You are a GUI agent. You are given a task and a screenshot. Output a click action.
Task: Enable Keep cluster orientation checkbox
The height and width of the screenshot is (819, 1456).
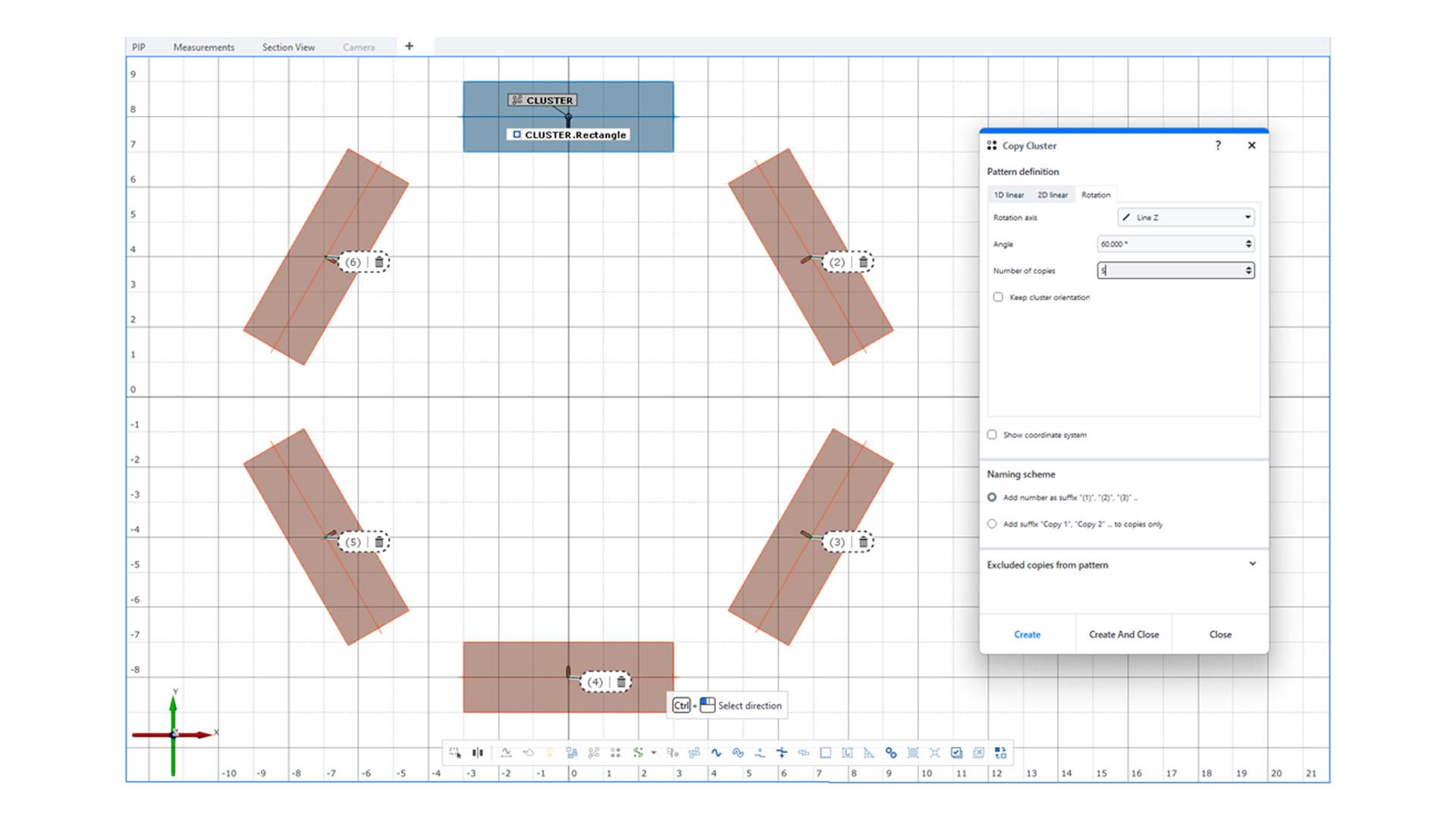pyautogui.click(x=998, y=297)
